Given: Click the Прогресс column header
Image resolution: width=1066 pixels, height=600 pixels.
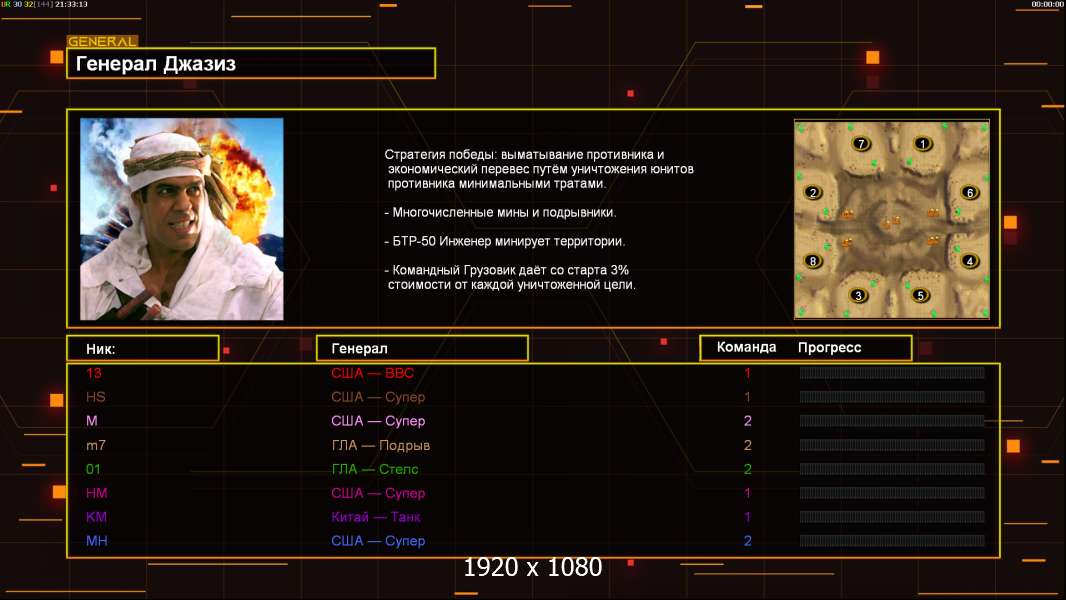Looking at the screenshot, I should tap(829, 347).
